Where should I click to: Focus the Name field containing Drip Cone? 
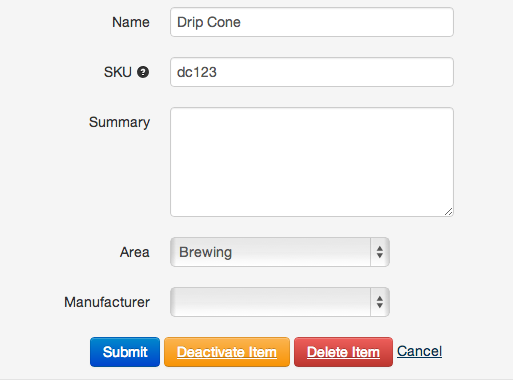(x=312, y=22)
